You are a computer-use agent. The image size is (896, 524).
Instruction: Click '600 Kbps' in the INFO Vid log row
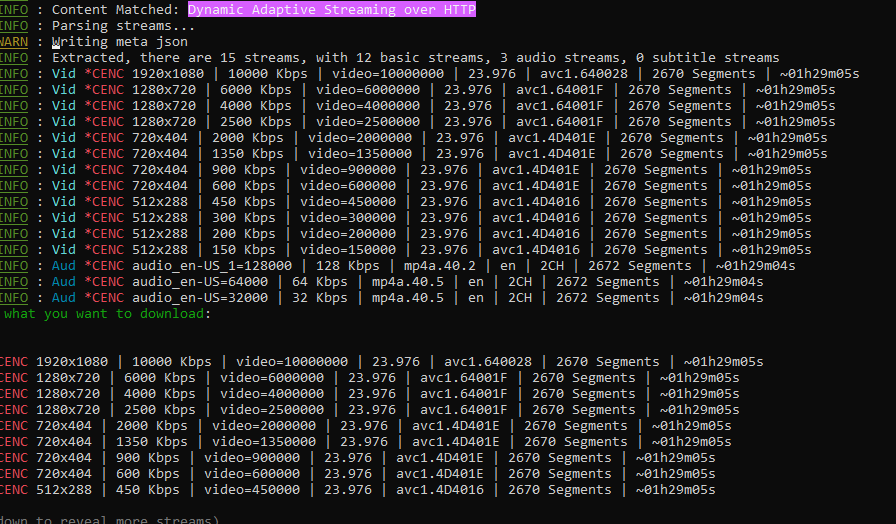click(x=243, y=186)
